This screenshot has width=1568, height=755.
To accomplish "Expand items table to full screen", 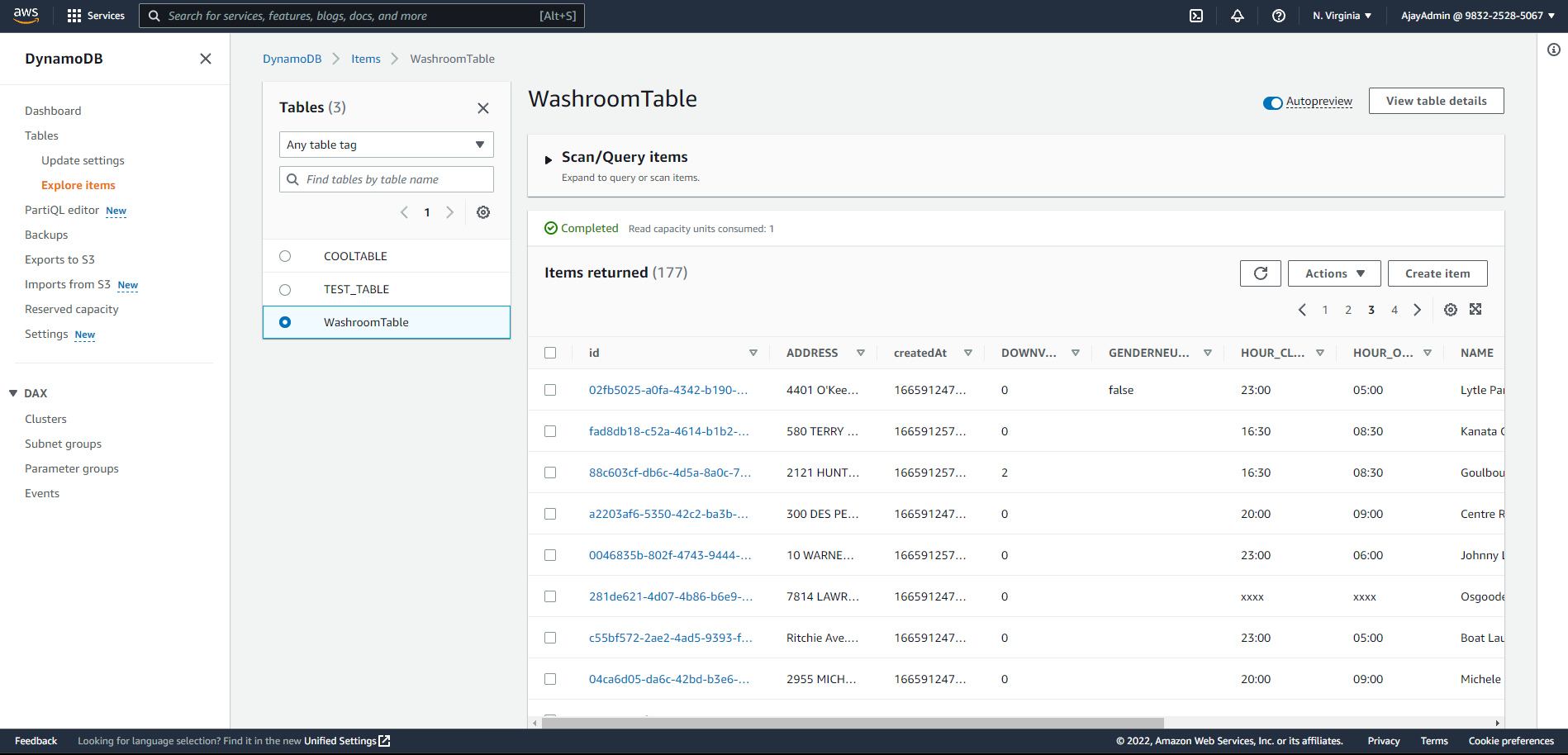I will coord(1475,309).
